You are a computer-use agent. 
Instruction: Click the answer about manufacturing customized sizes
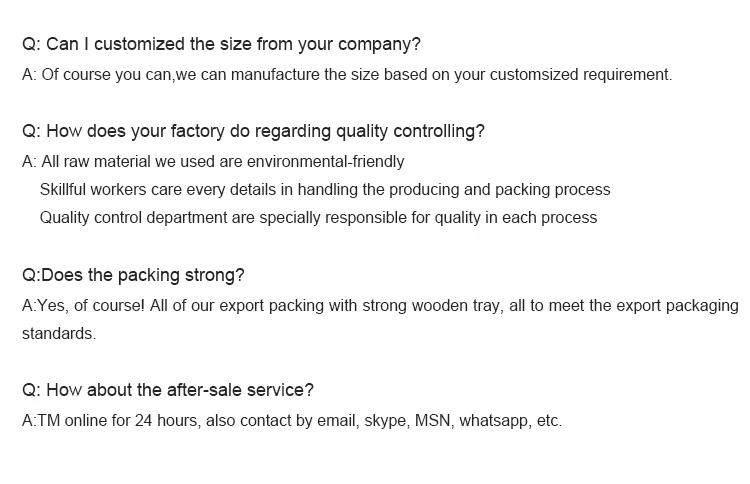(347, 75)
